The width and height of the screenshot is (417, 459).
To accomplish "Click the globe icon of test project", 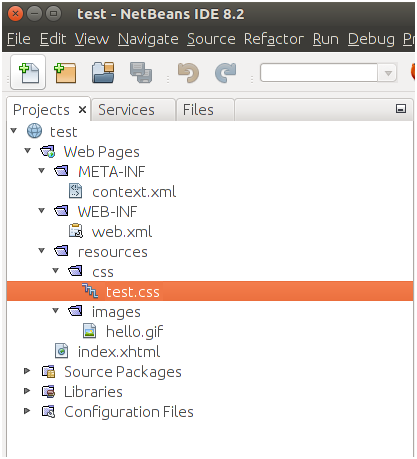I will [34, 131].
